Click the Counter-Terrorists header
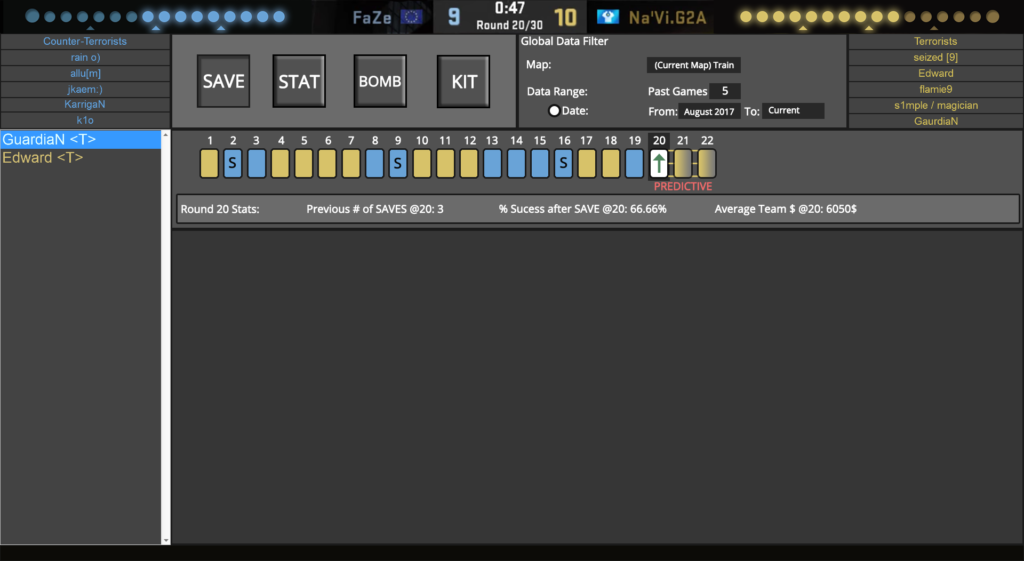The image size is (1024, 561). (86, 41)
